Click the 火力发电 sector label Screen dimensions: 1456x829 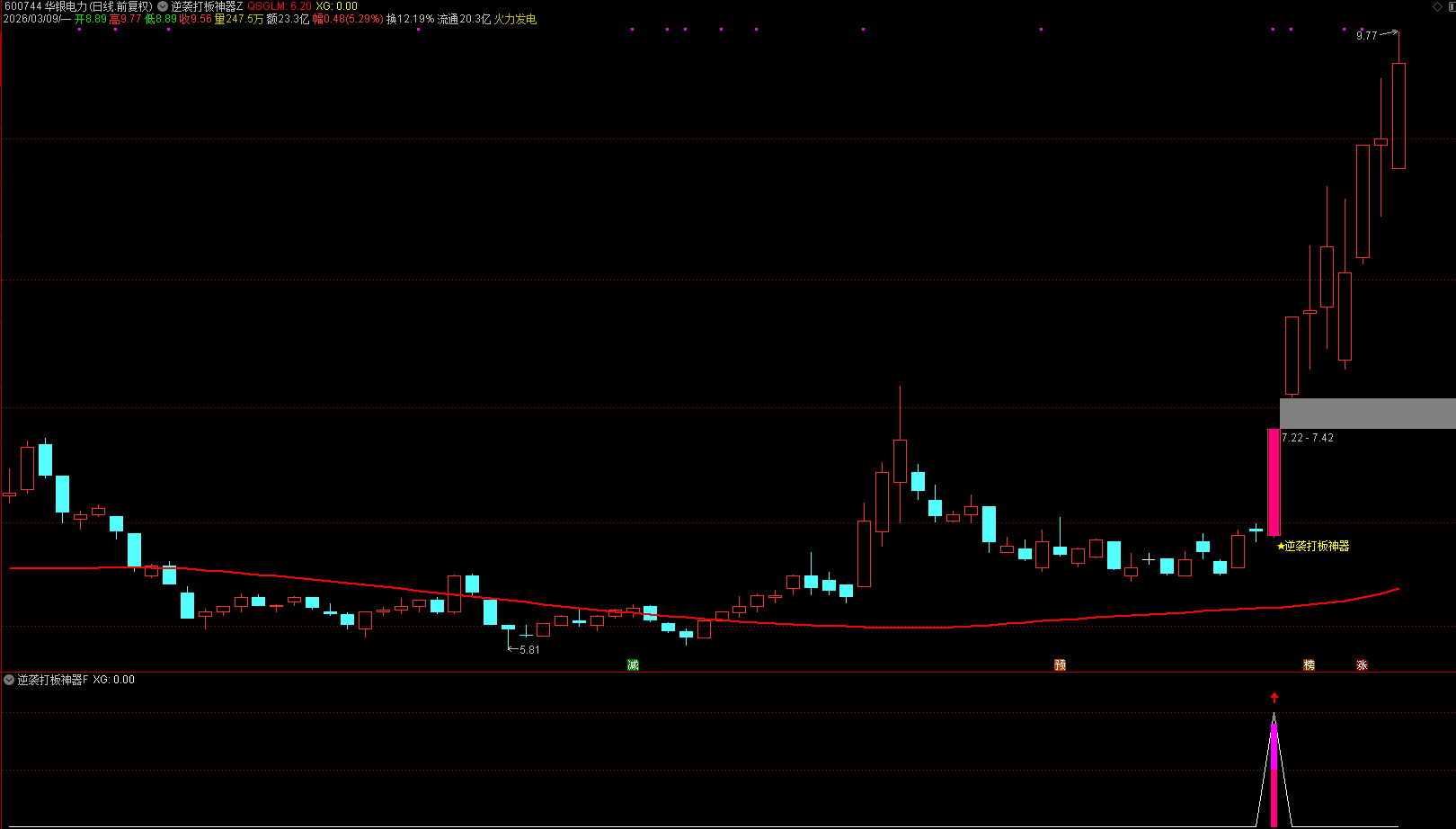coord(515,19)
